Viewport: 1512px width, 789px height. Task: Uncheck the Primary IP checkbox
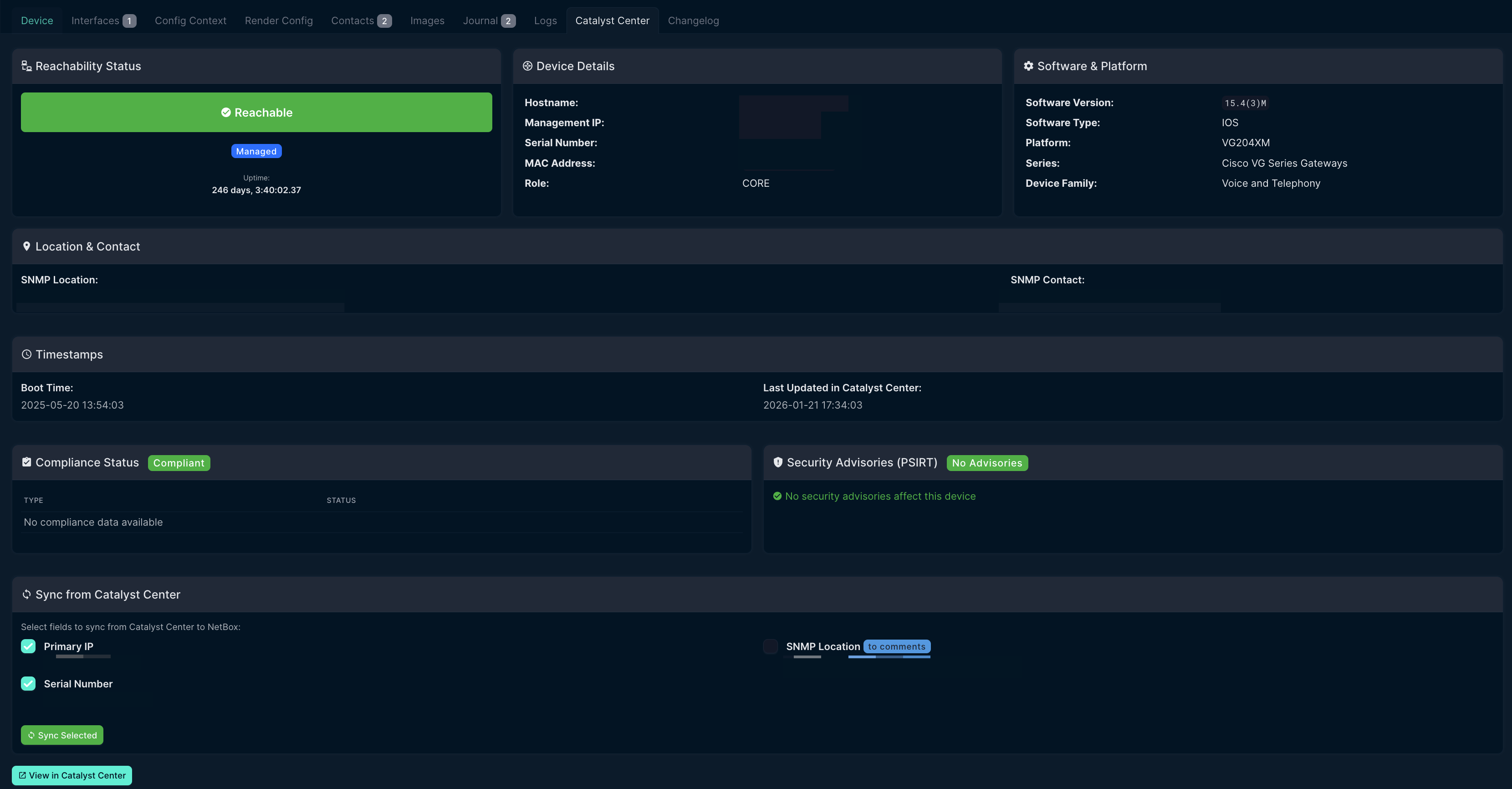pos(28,646)
